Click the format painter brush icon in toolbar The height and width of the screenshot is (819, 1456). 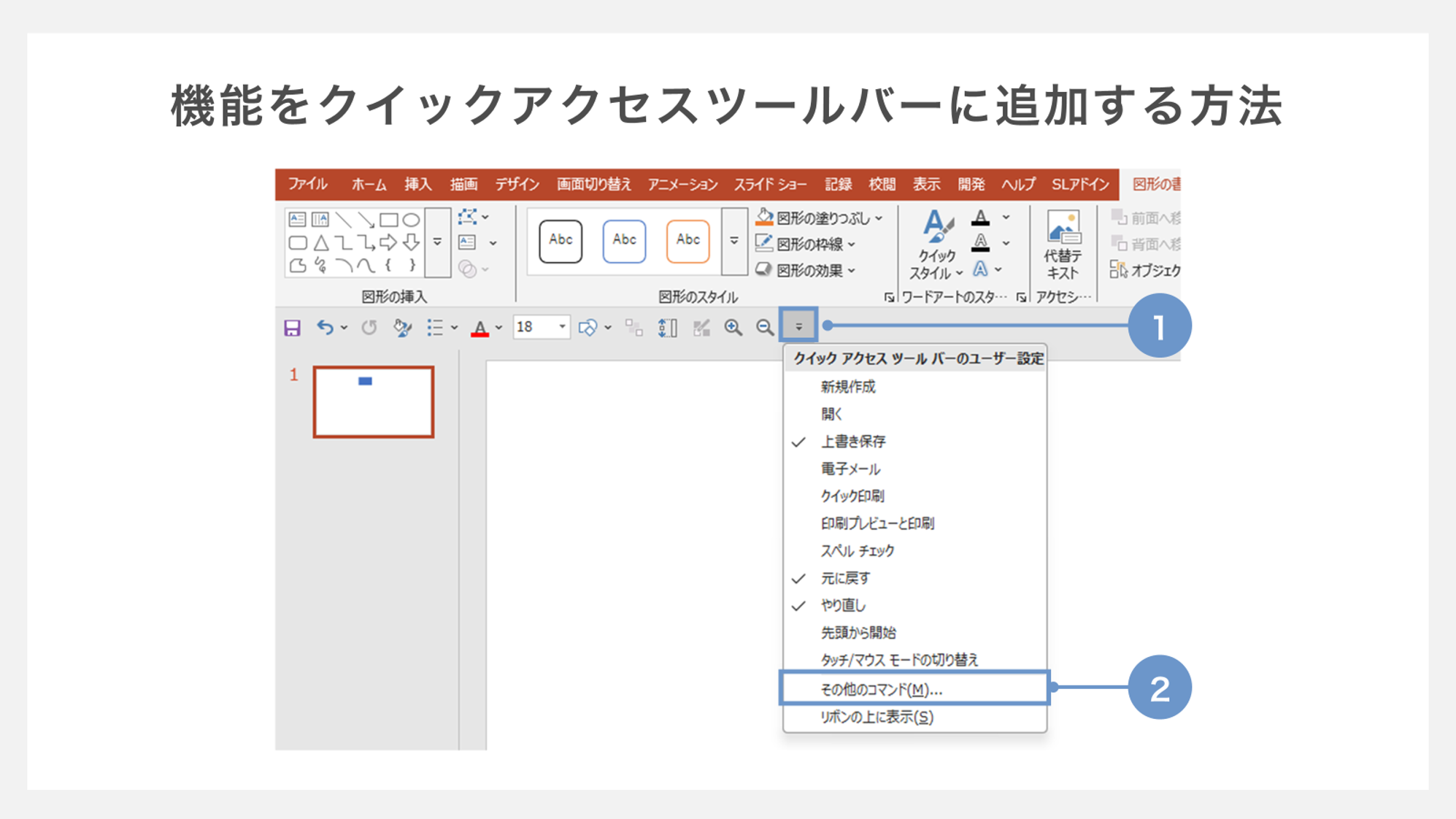(x=402, y=328)
